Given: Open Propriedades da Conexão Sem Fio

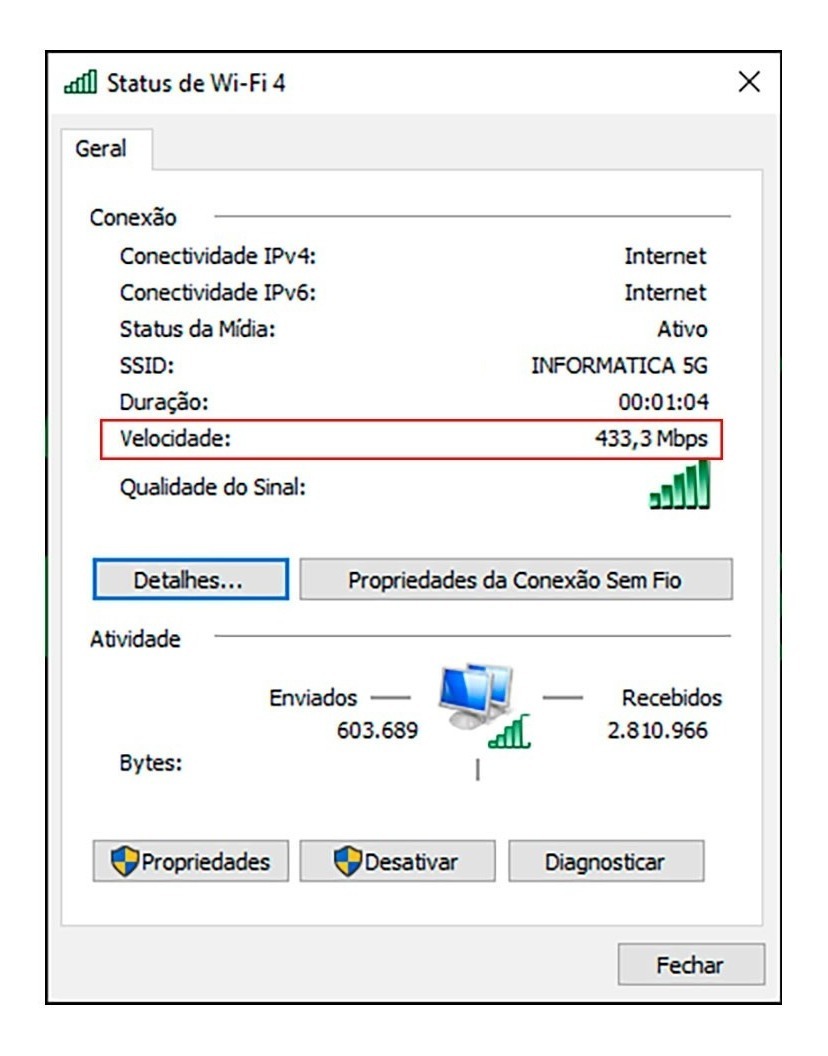Looking at the screenshot, I should point(515,579).
